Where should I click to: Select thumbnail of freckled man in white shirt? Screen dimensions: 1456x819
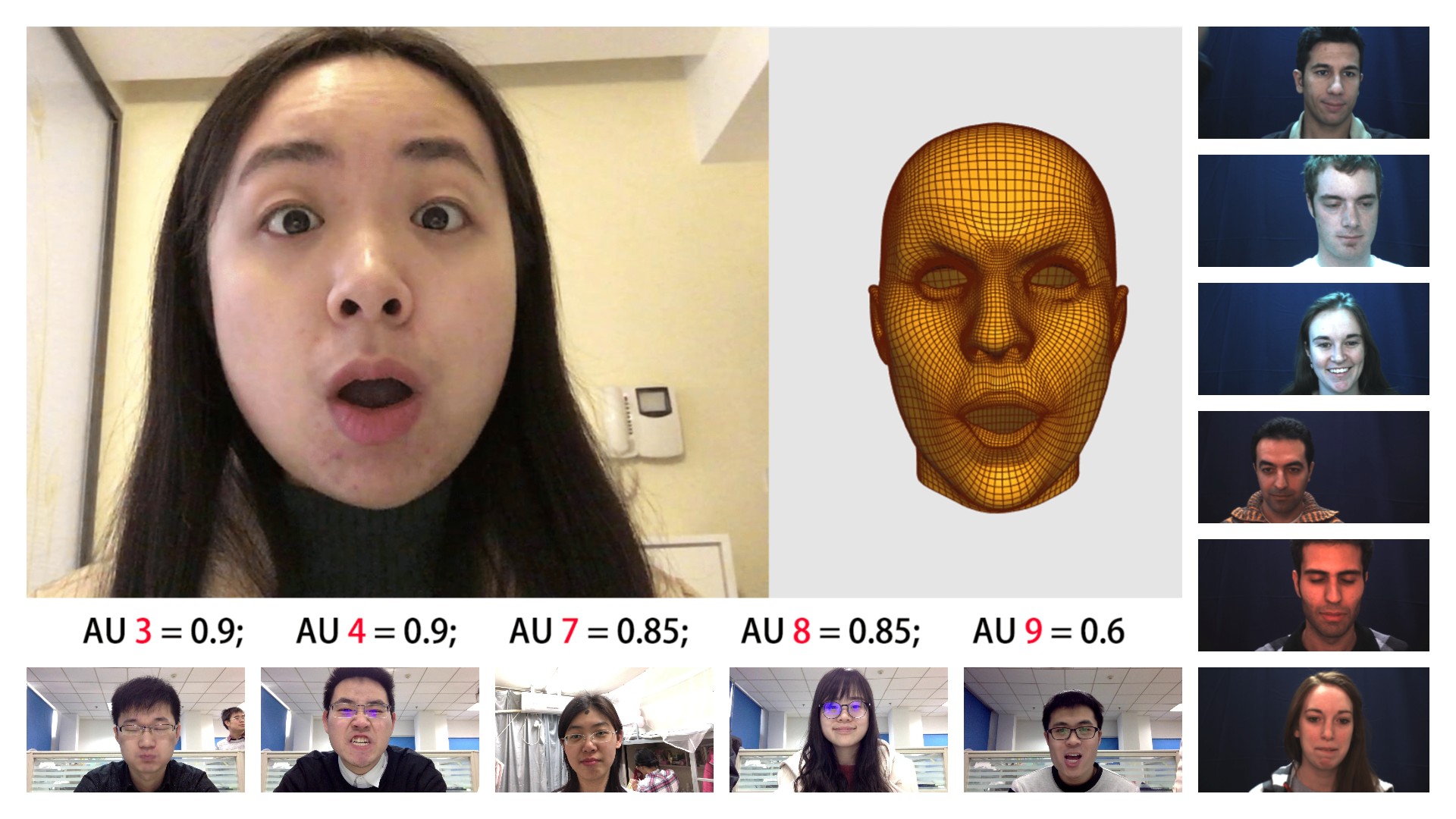[x=1313, y=211]
